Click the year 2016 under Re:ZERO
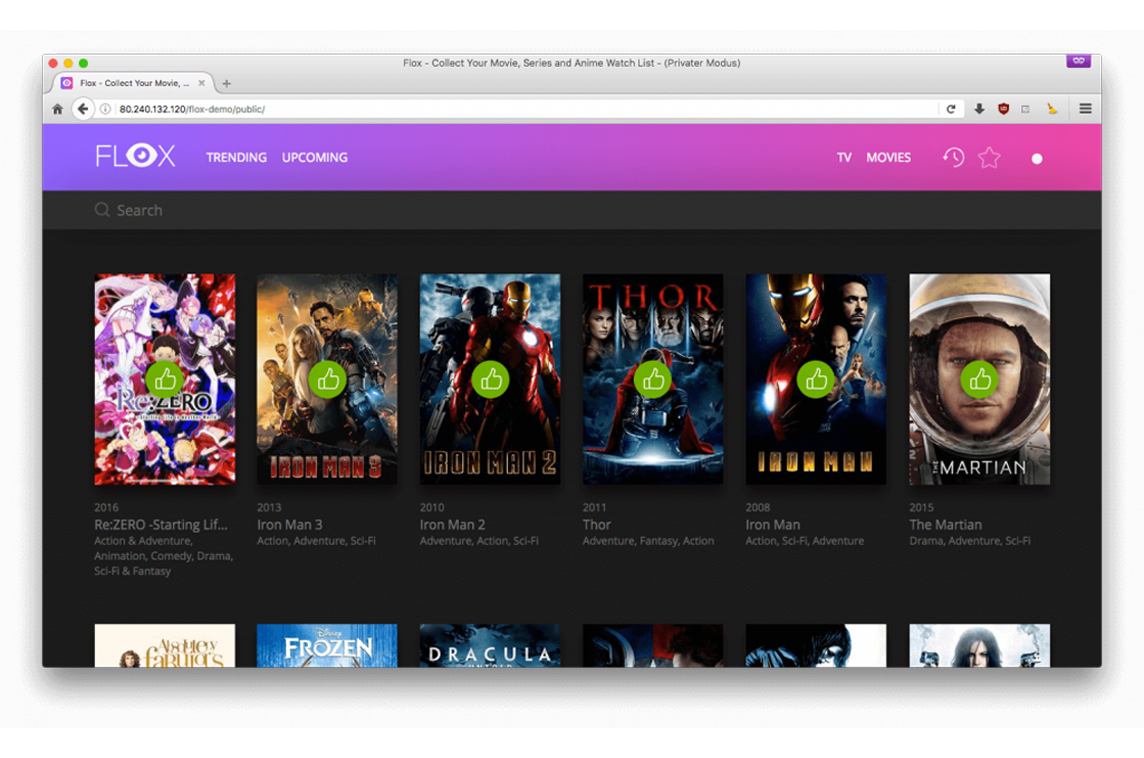The image size is (1144, 758). 106,507
